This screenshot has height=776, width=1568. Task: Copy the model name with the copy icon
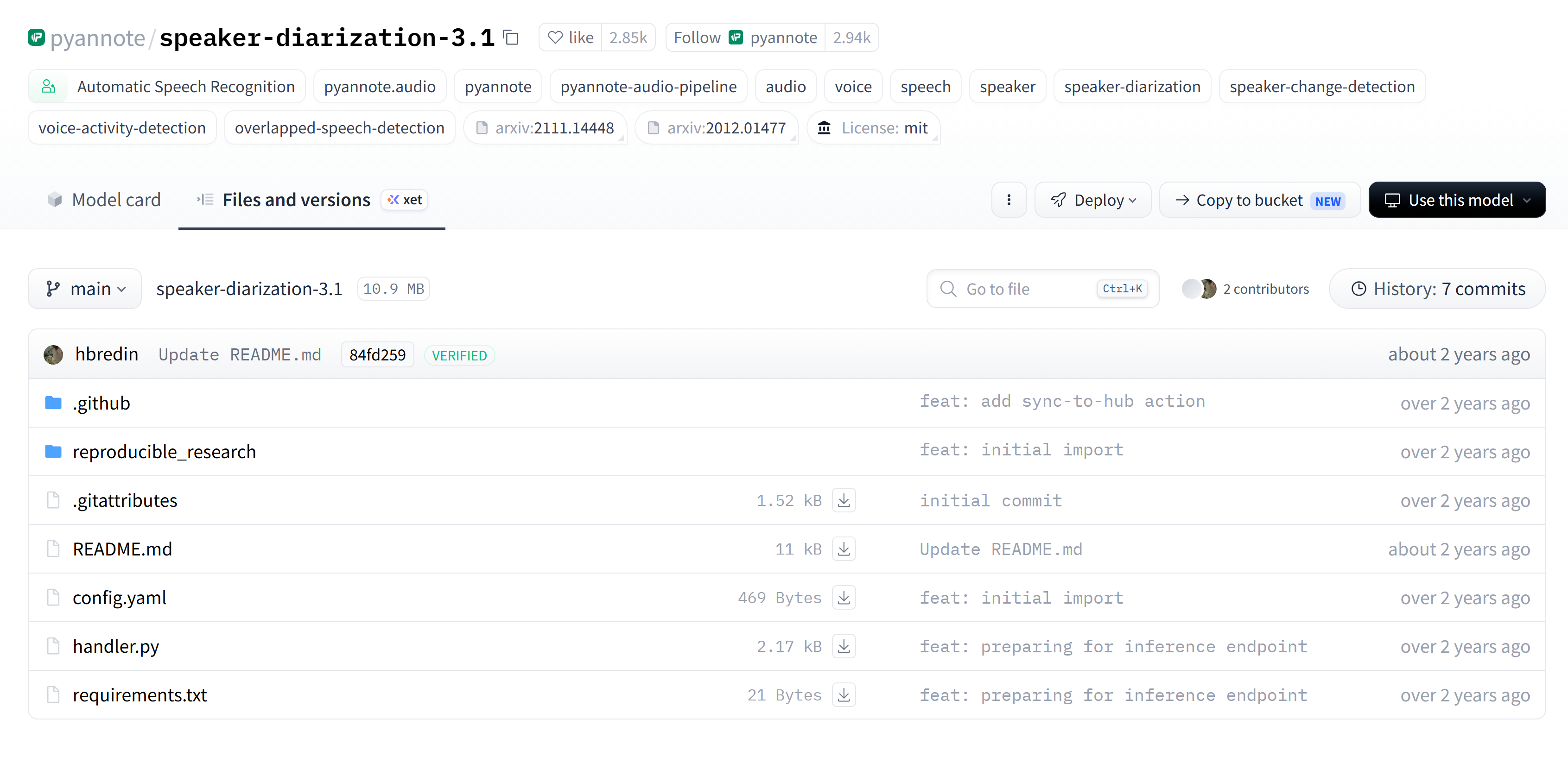pyautogui.click(x=511, y=38)
